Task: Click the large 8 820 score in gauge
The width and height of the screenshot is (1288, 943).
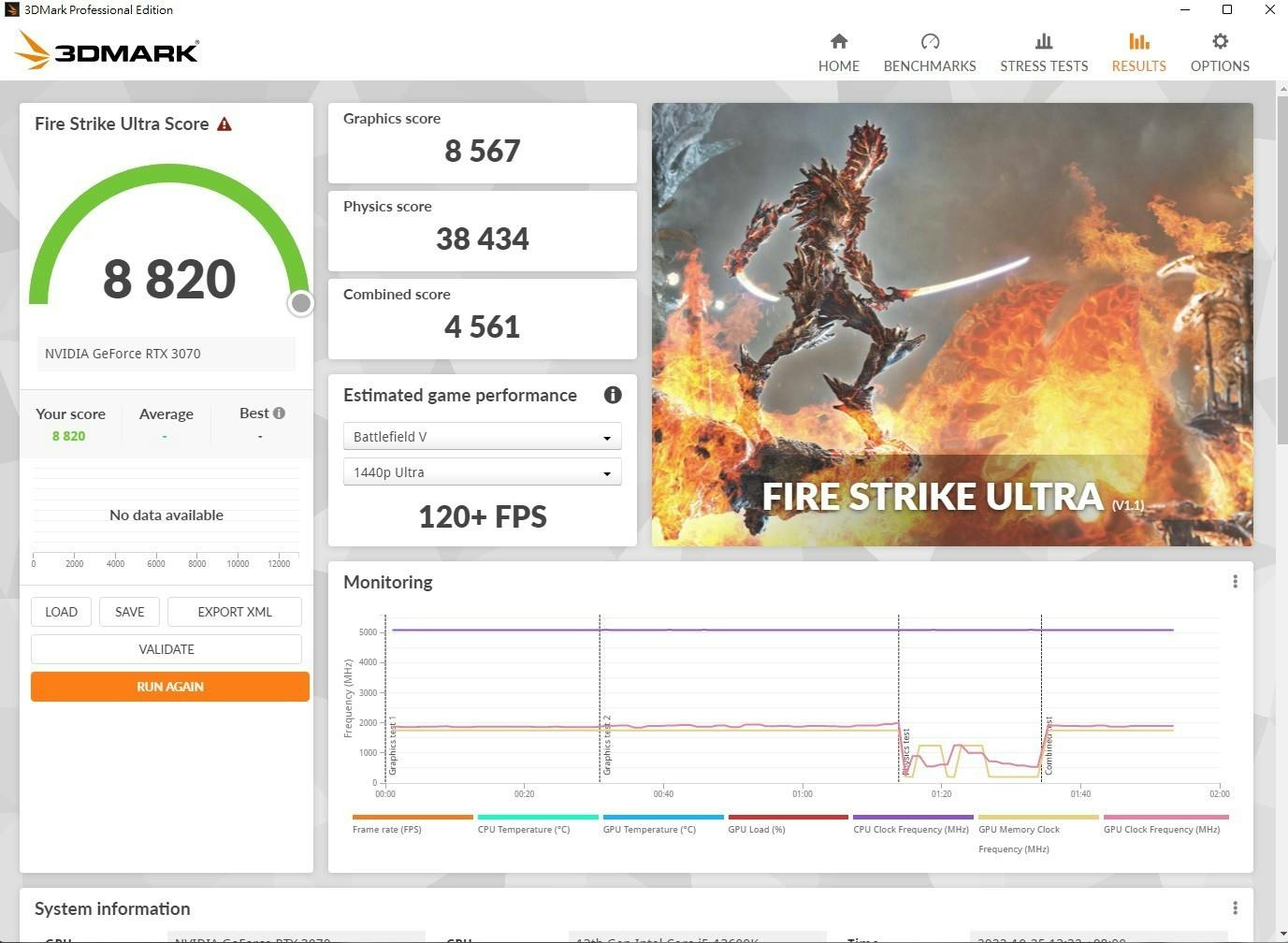Action: (x=169, y=279)
